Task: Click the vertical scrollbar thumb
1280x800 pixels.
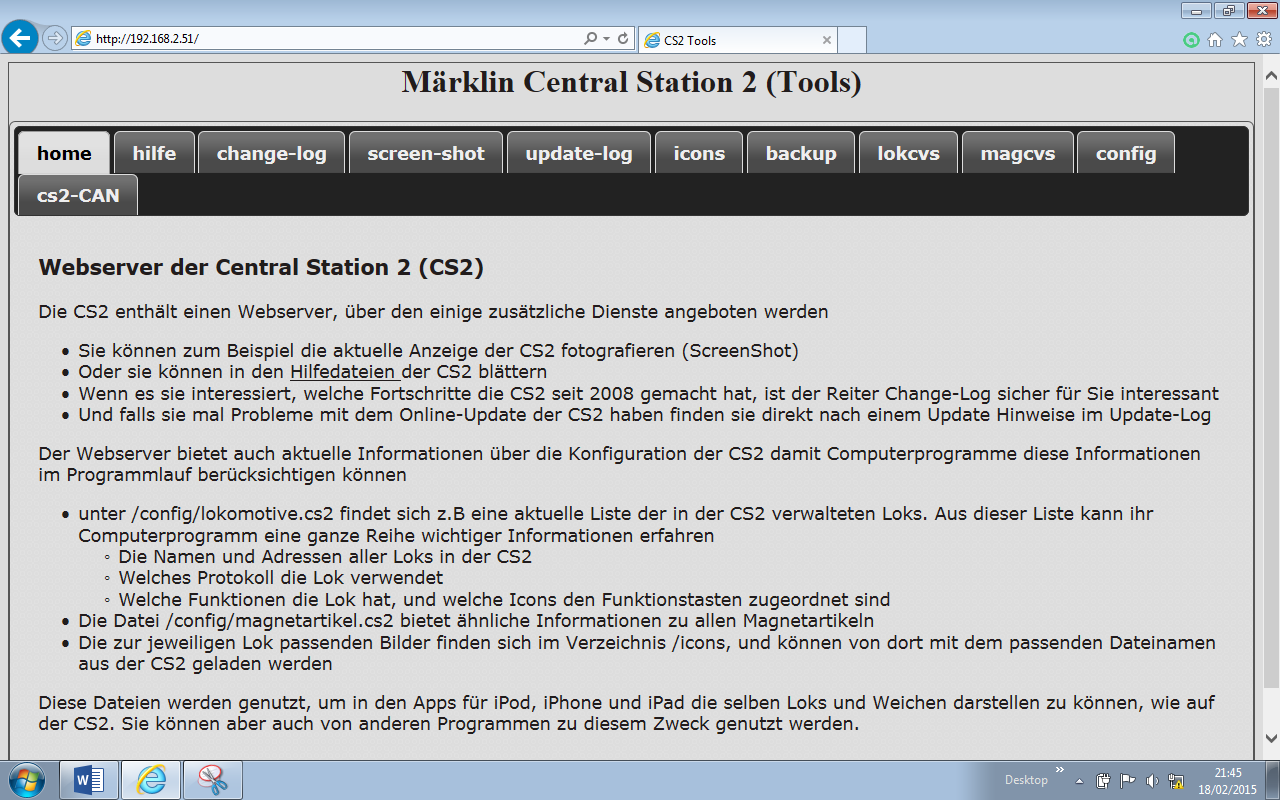Action: click(x=1271, y=388)
